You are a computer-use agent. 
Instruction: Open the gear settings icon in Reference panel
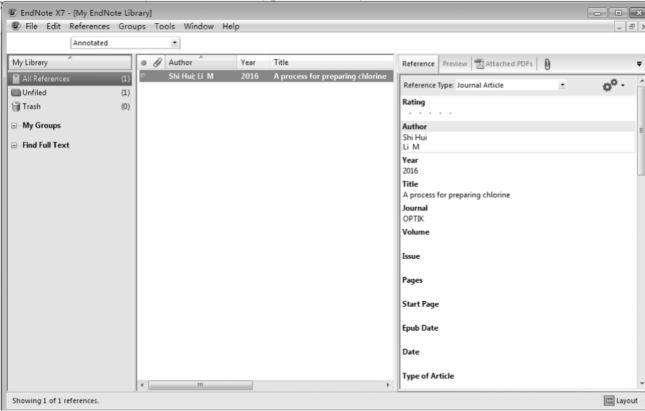[x=610, y=85]
